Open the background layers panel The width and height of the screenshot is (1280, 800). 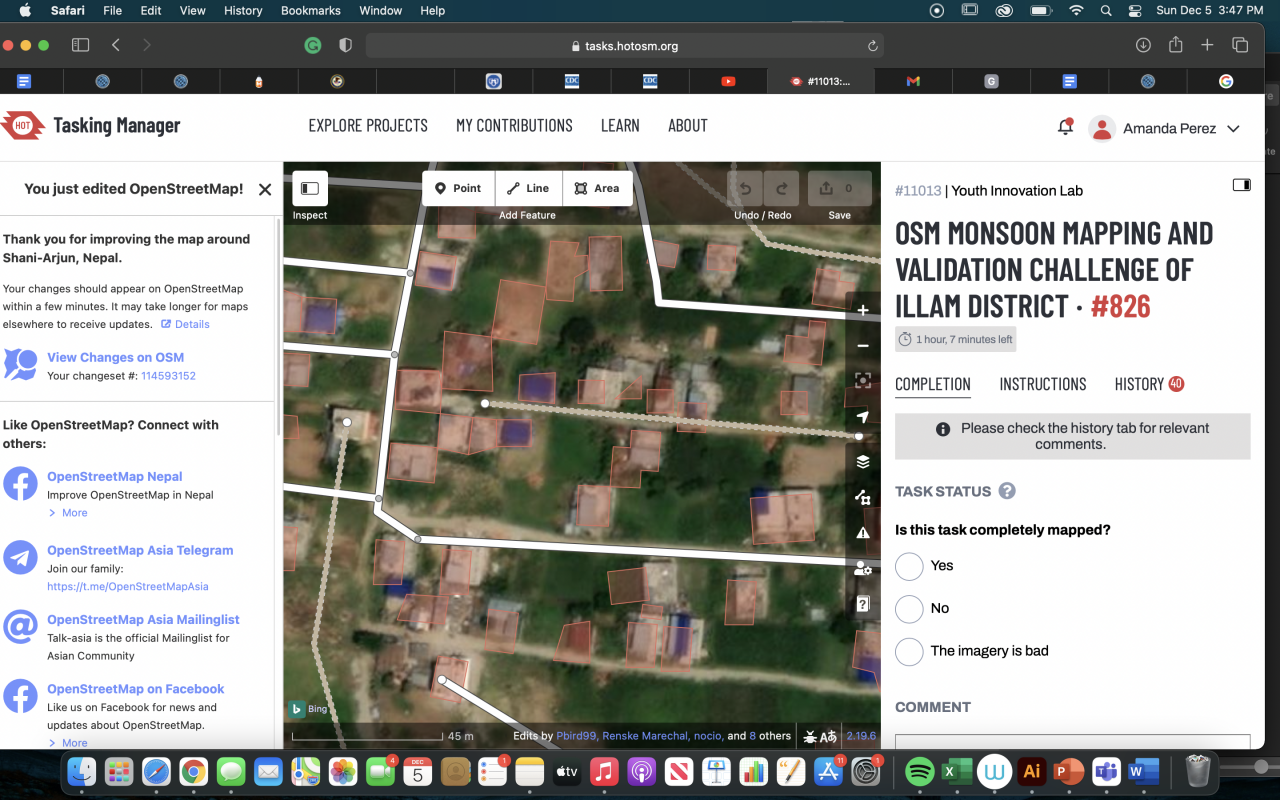pos(863,462)
